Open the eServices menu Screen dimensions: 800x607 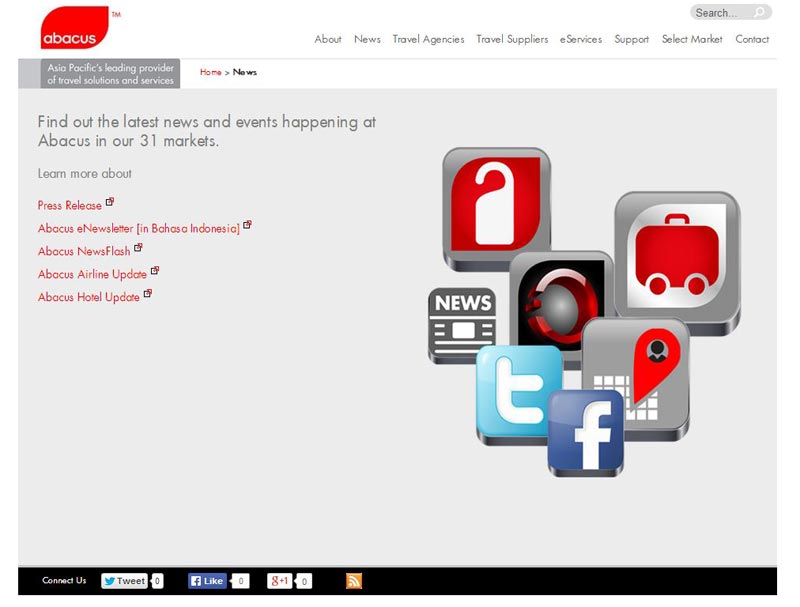click(x=581, y=39)
